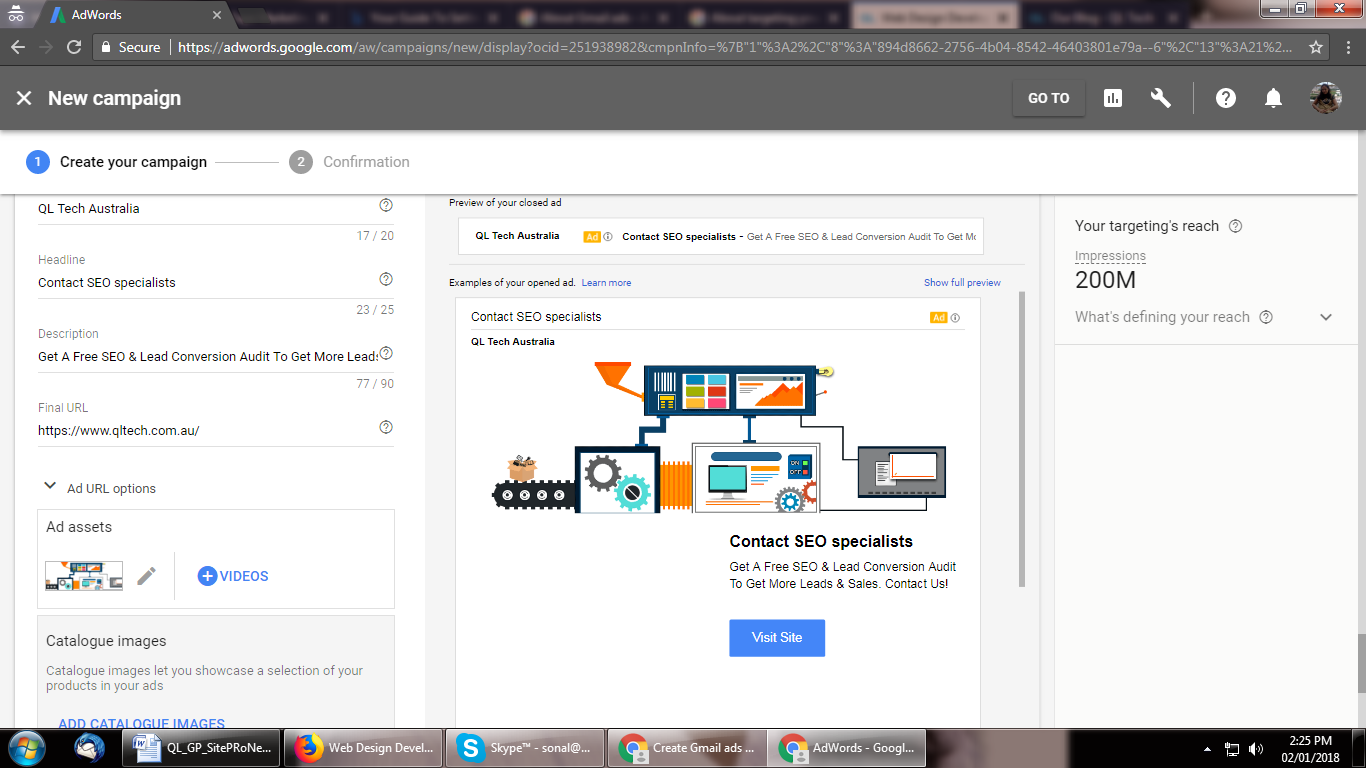Open the reports chart icon
The height and width of the screenshot is (768, 1366).
[x=1113, y=98]
